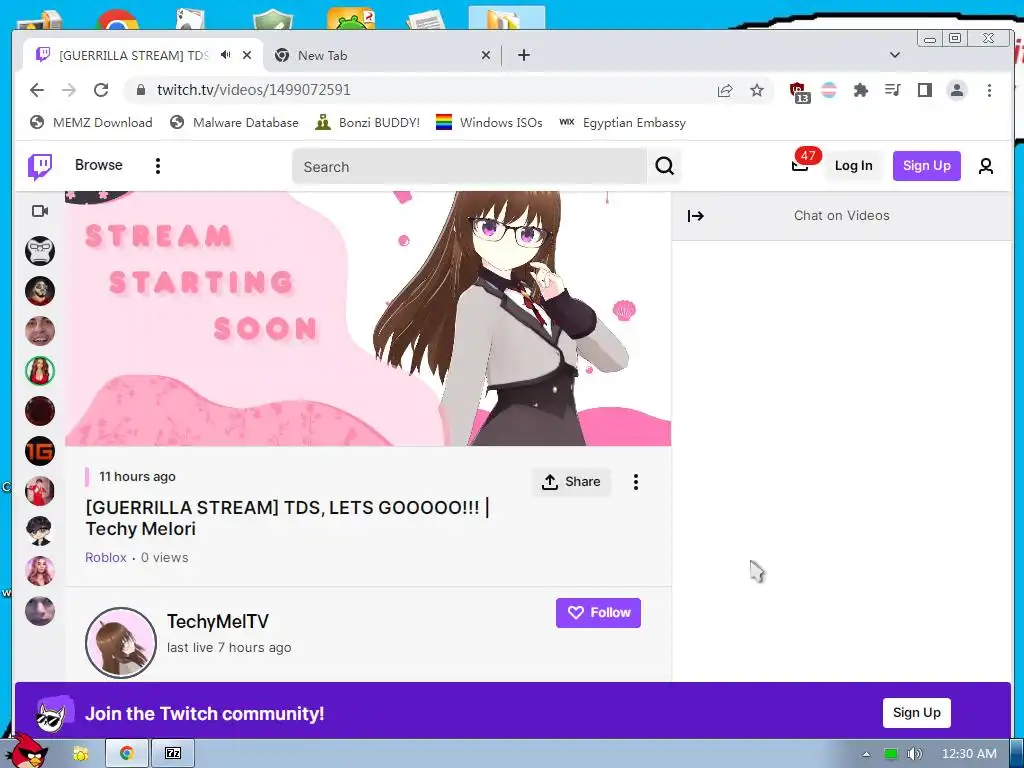Go to the Twitch home logo
1024x768 pixels.
pyautogui.click(x=40, y=167)
